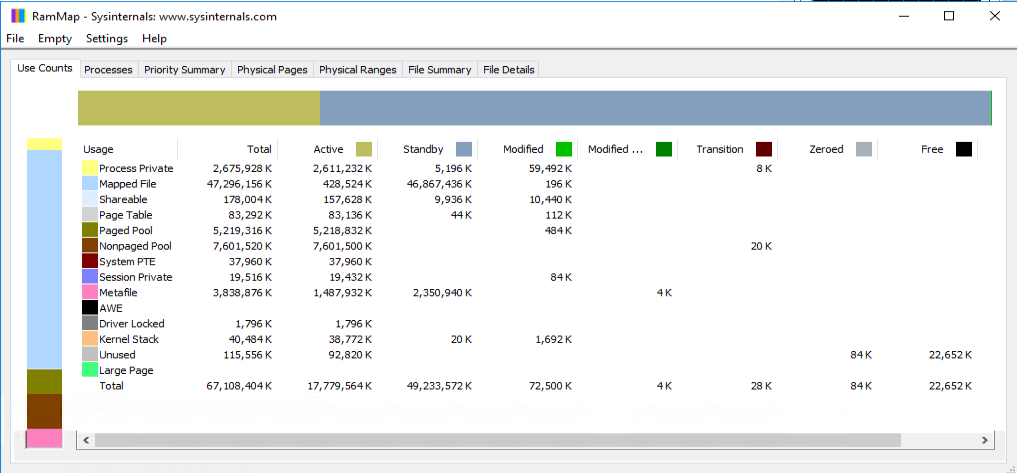Click the Metafile pink swatch
The image size is (1017, 473).
[90, 293]
